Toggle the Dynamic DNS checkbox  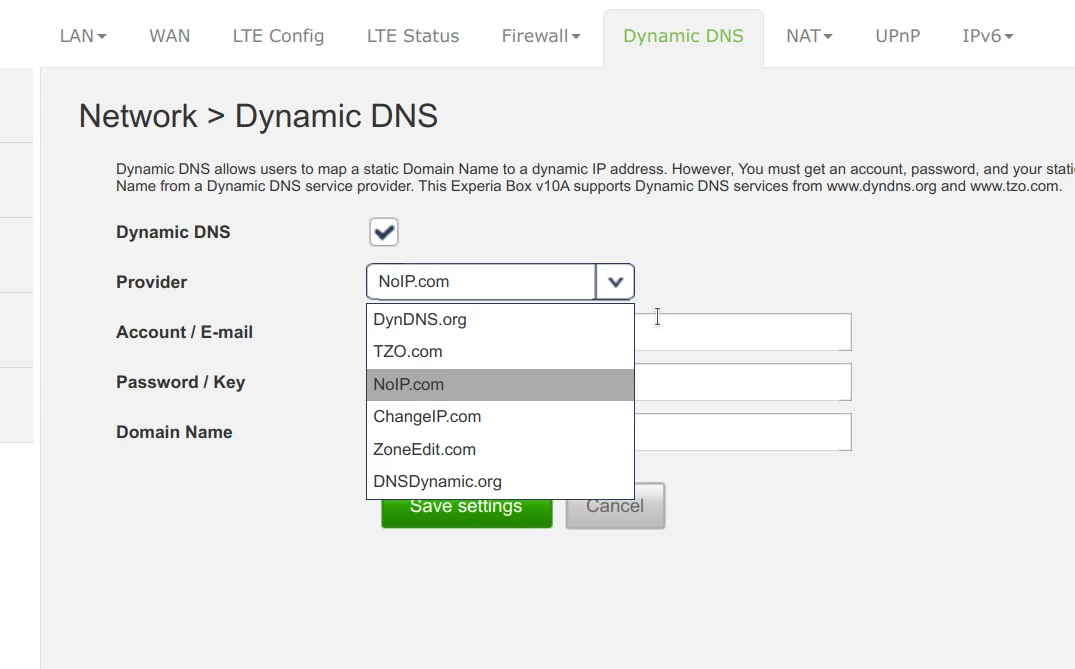tap(384, 232)
